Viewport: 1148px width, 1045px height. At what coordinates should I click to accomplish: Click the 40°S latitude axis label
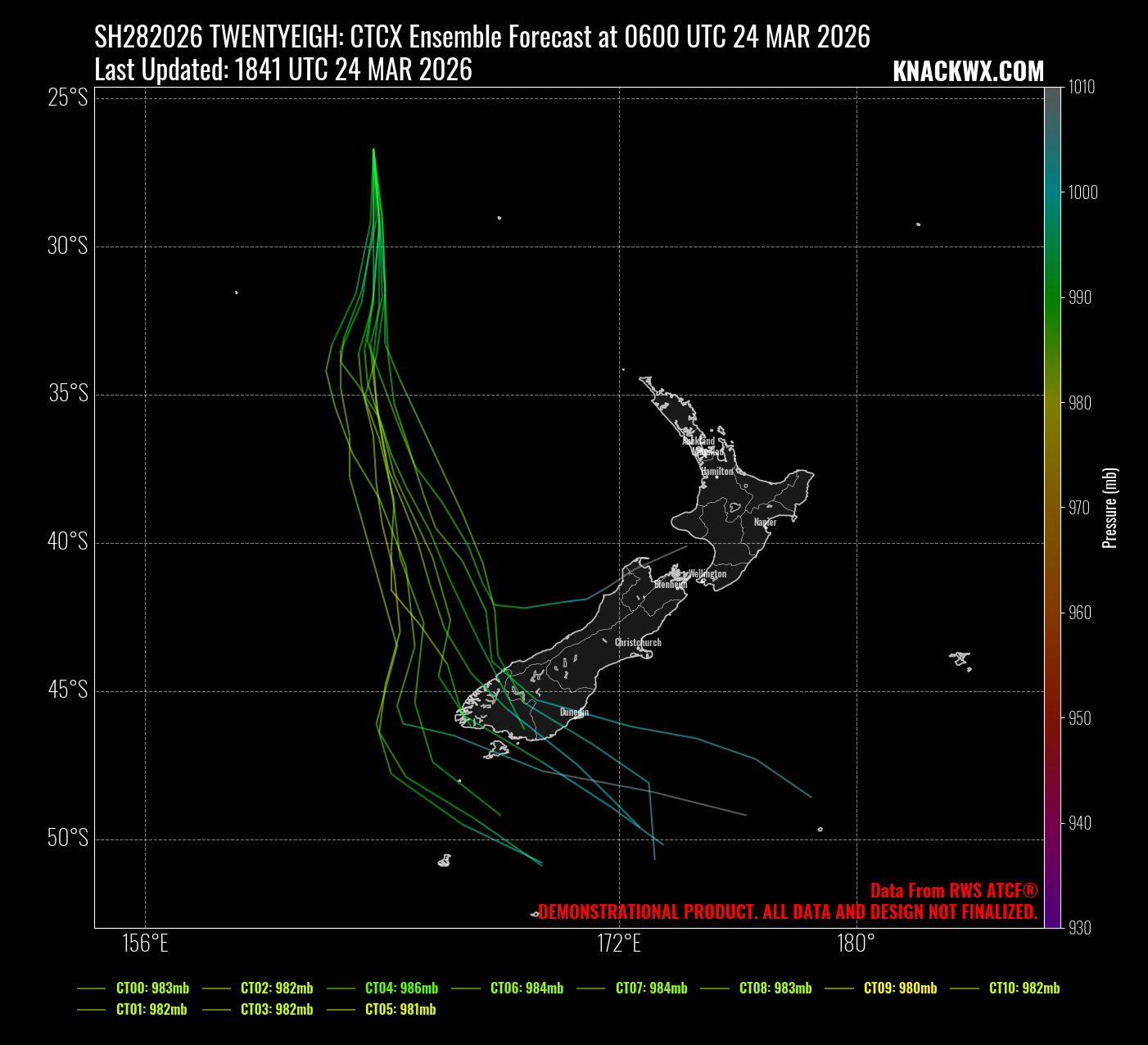[x=67, y=542]
